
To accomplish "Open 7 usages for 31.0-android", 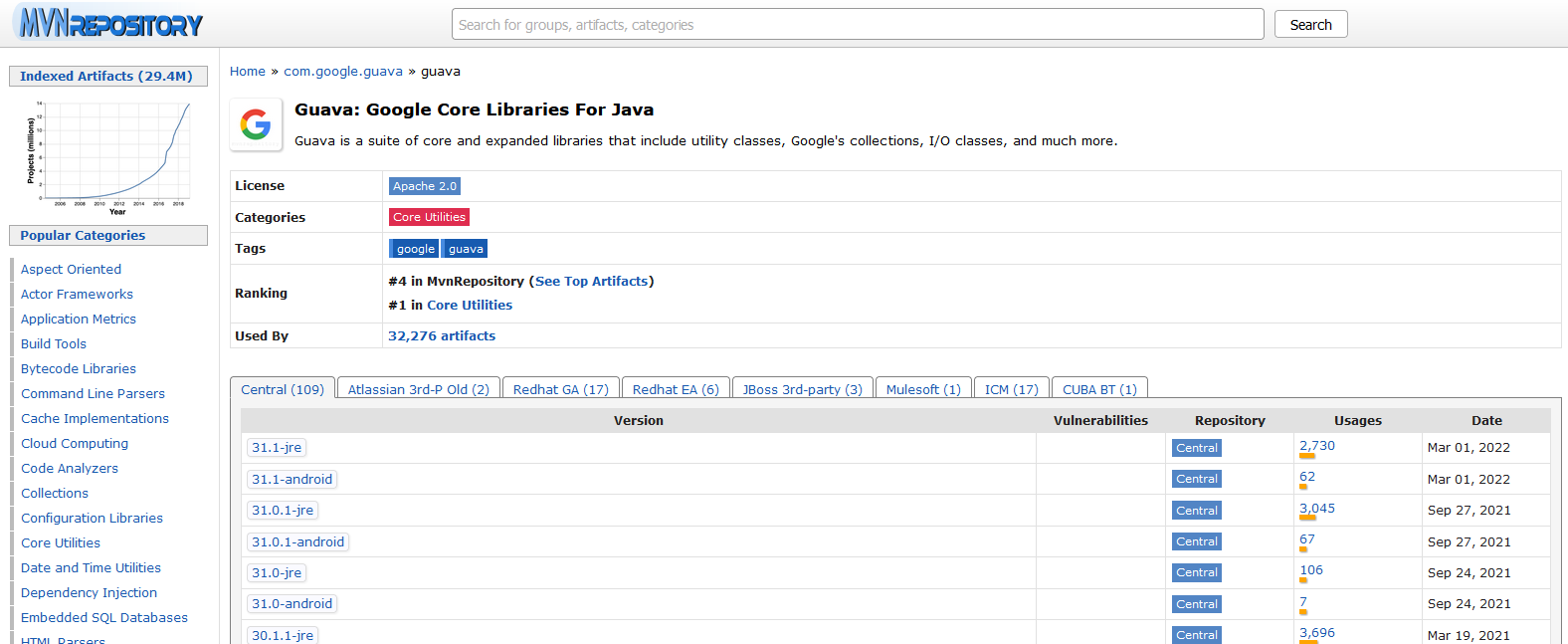I will pos(1303,602).
